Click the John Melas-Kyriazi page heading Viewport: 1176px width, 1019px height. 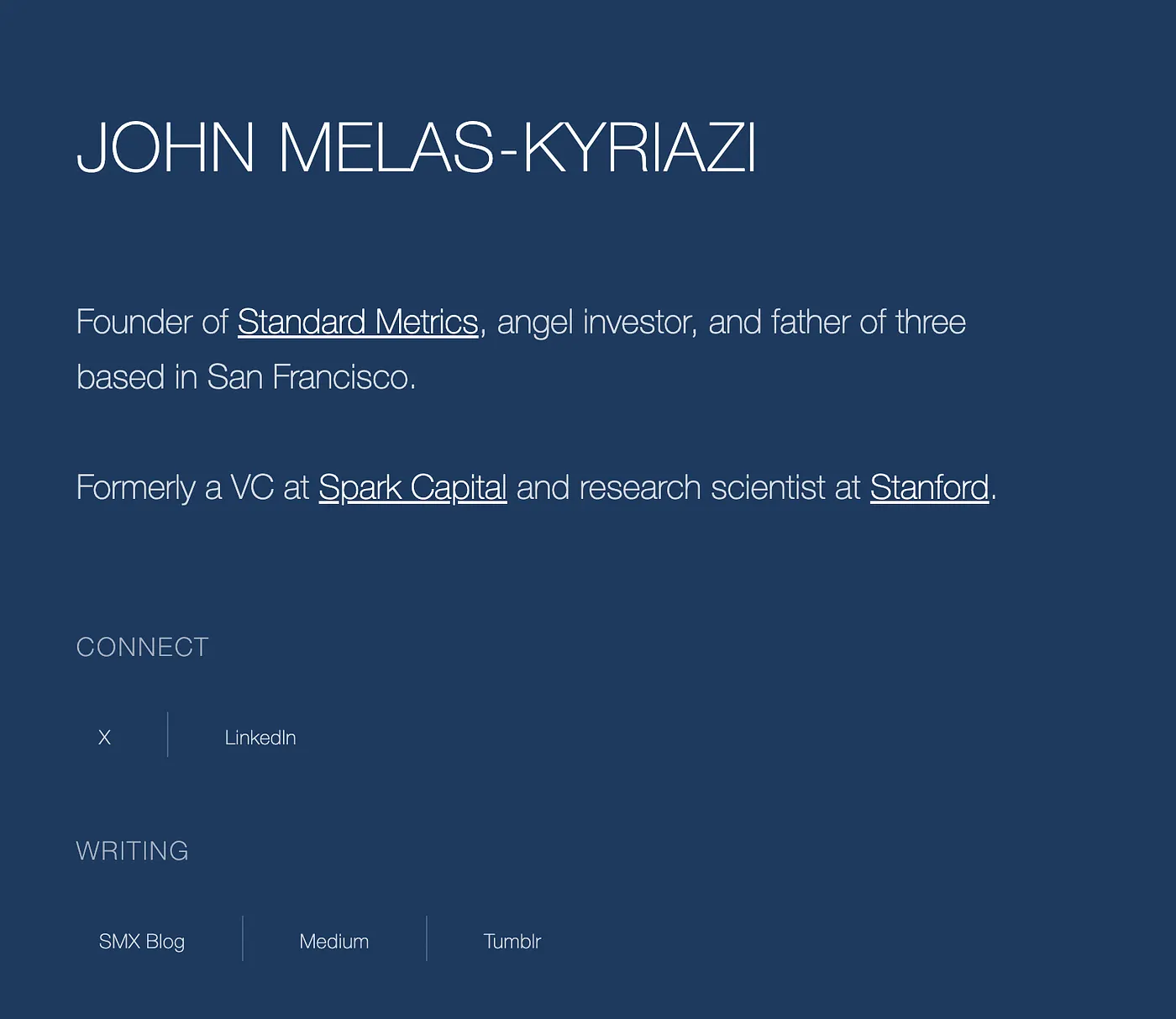416,148
